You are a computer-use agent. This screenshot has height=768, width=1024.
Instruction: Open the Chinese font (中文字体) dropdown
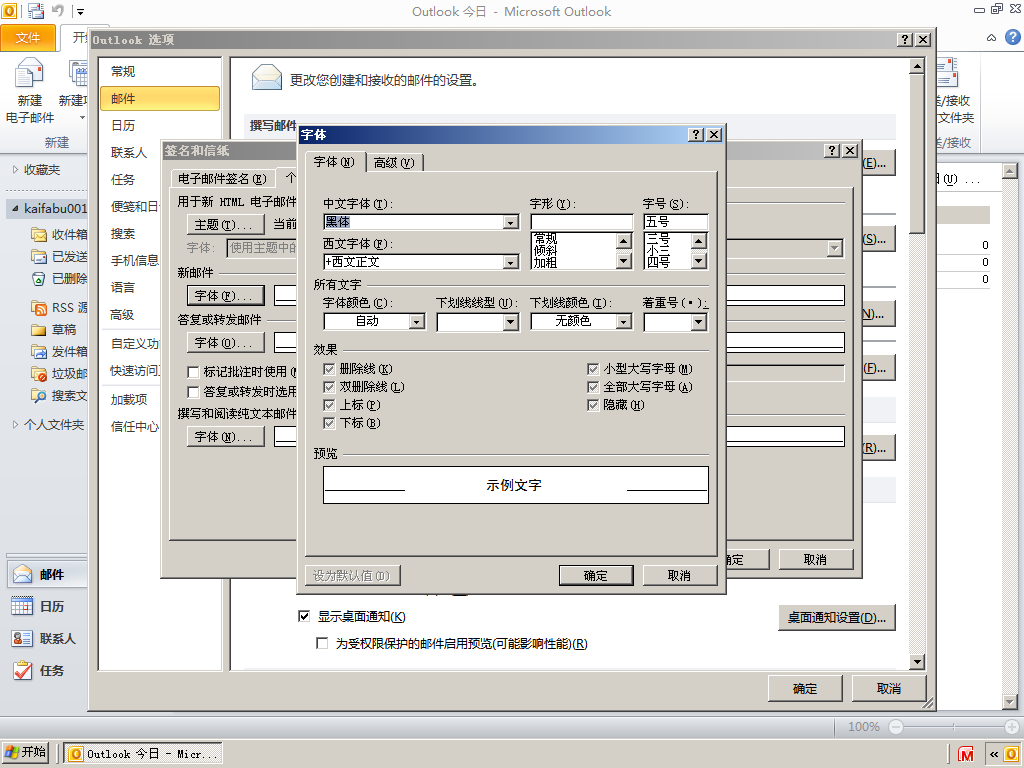pos(511,223)
